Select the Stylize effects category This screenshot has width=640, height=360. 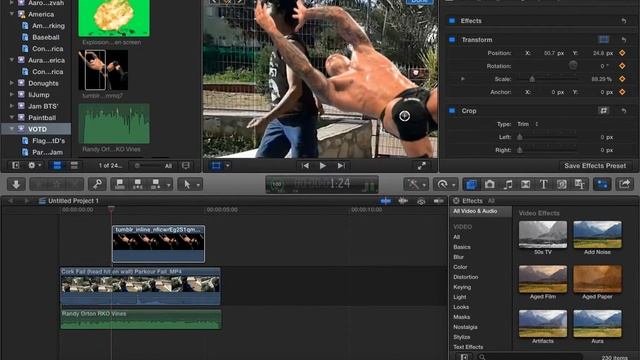462,337
